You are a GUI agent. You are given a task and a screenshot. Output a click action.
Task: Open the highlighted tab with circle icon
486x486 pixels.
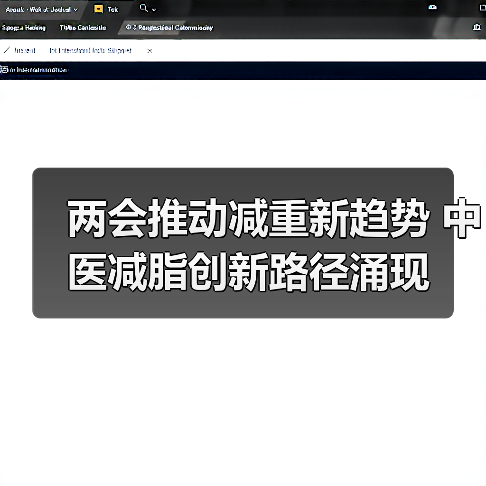coord(169,28)
